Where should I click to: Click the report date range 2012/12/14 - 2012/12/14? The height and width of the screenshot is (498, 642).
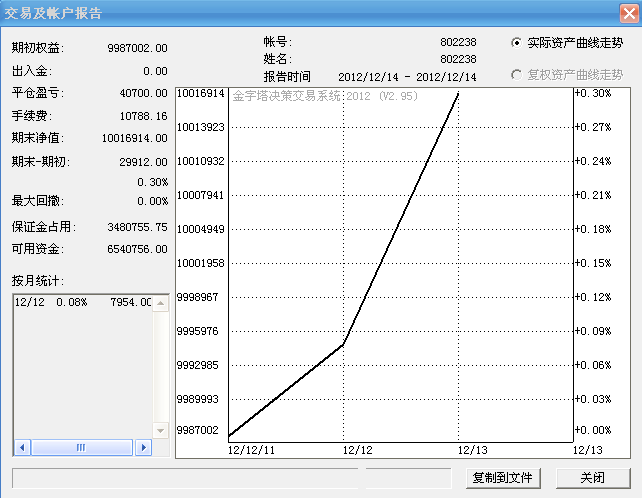coord(407,77)
